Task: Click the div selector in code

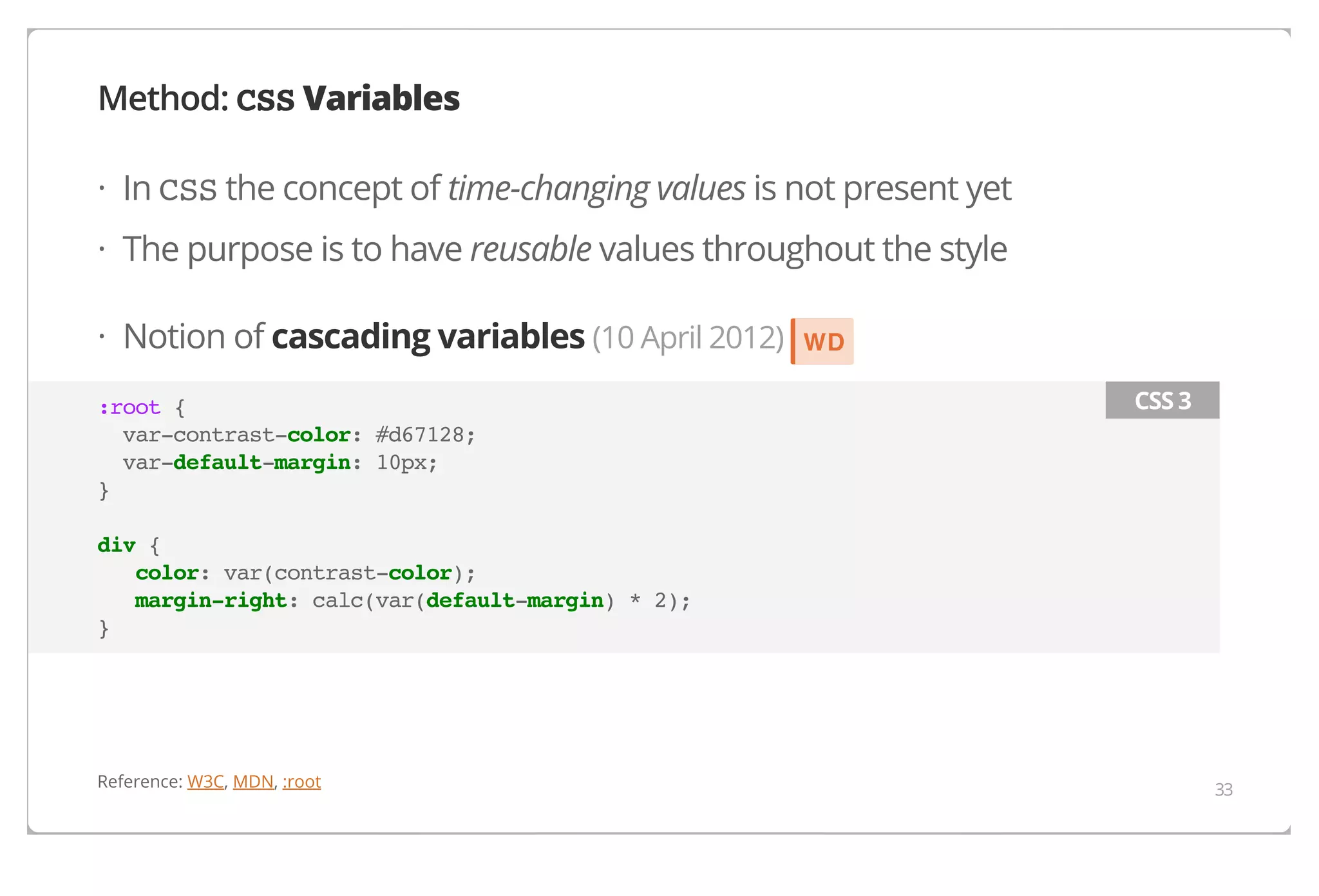Action: click(x=117, y=546)
